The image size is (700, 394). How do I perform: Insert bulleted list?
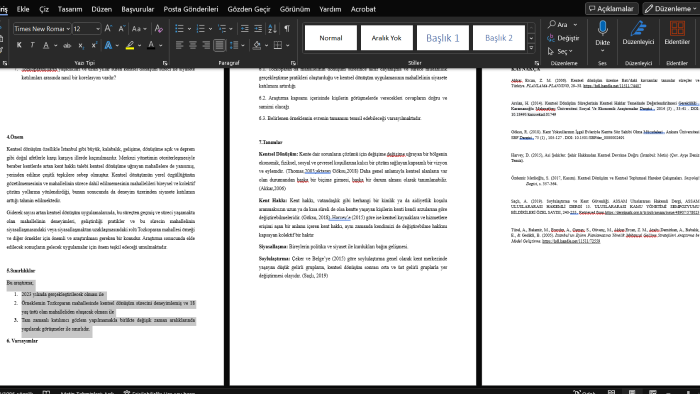(x=179, y=29)
